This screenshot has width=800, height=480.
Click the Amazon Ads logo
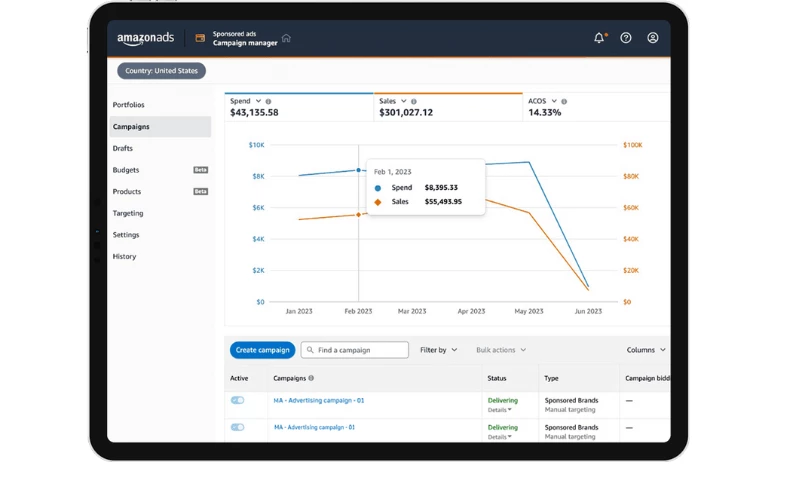click(x=145, y=39)
